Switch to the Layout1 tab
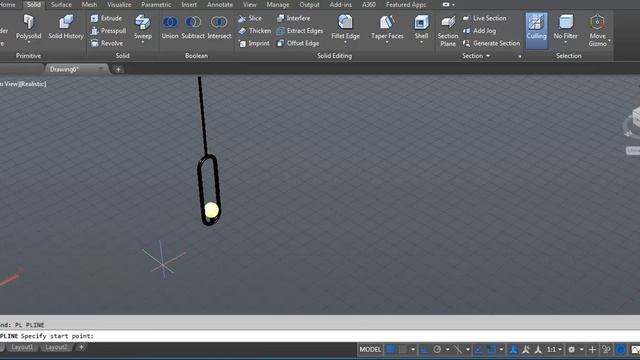 pos(22,347)
